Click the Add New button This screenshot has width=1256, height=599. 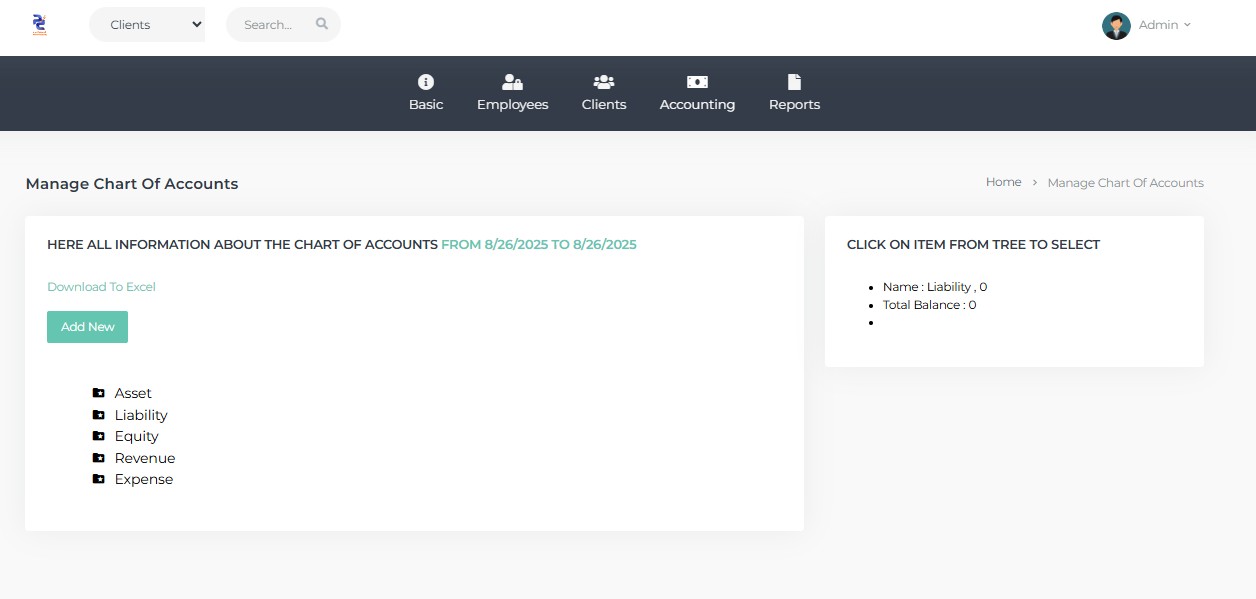point(87,326)
